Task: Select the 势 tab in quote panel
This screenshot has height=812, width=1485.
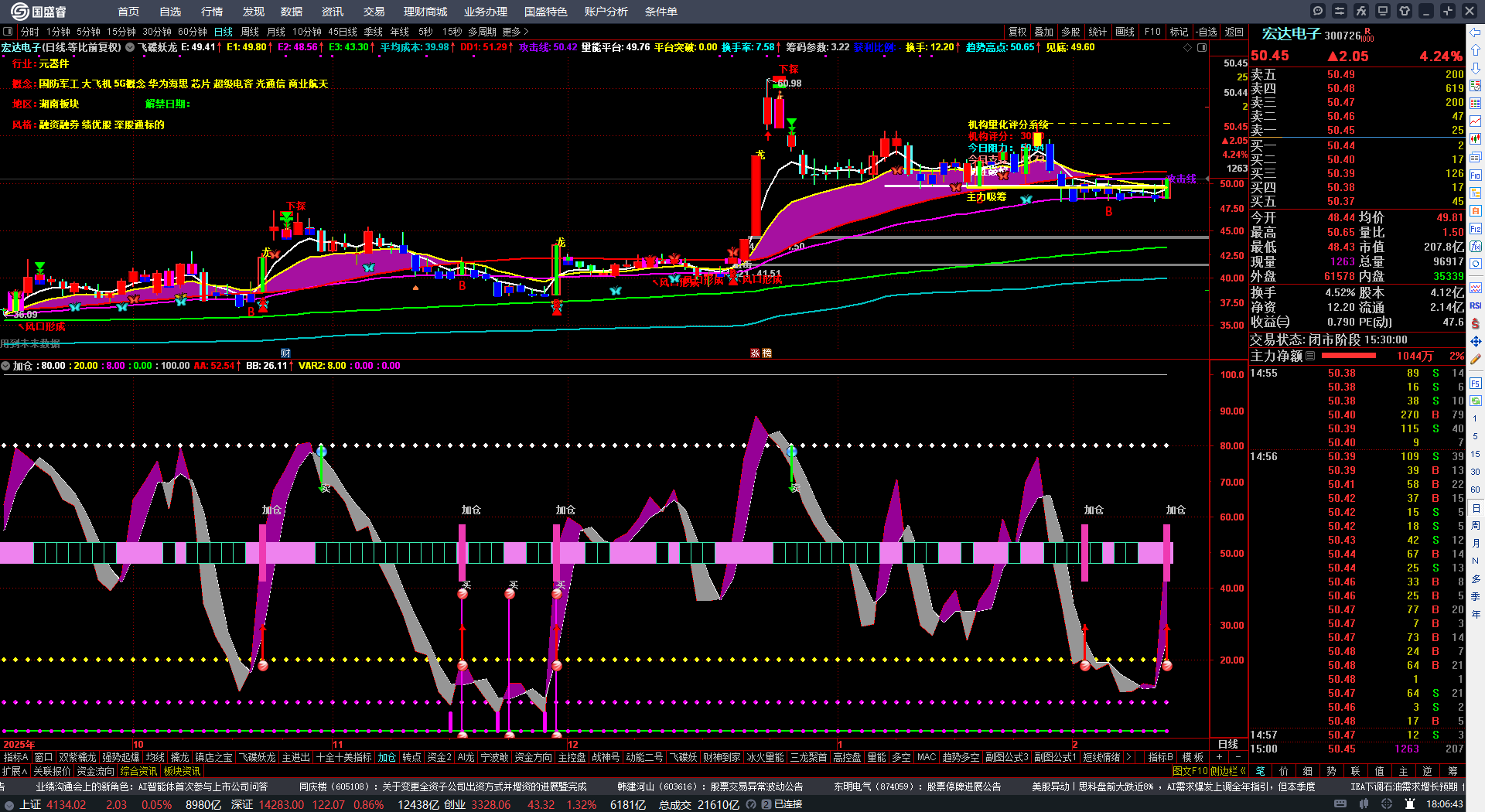Action: (1331, 771)
